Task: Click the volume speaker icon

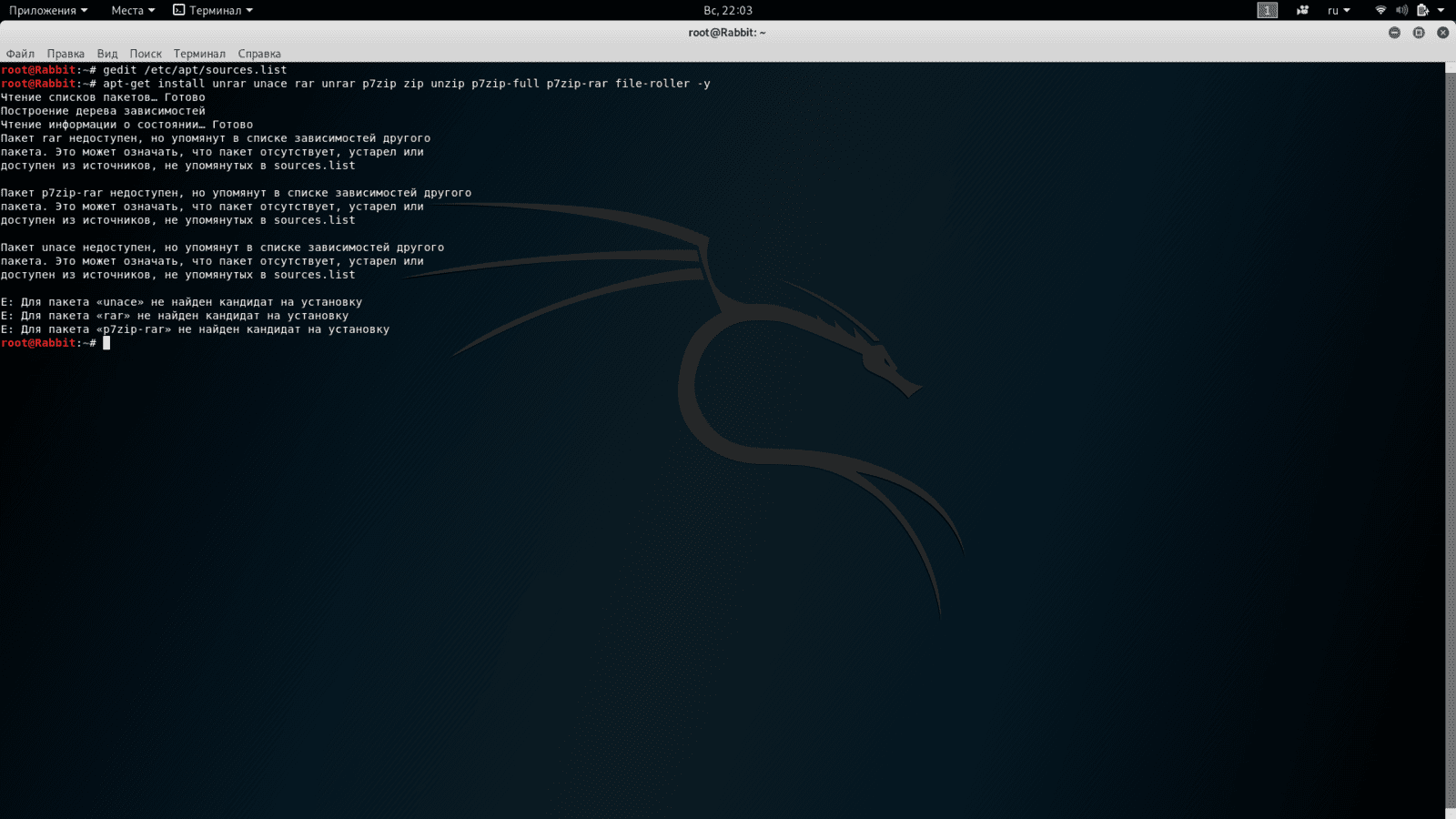Action: click(x=1401, y=10)
